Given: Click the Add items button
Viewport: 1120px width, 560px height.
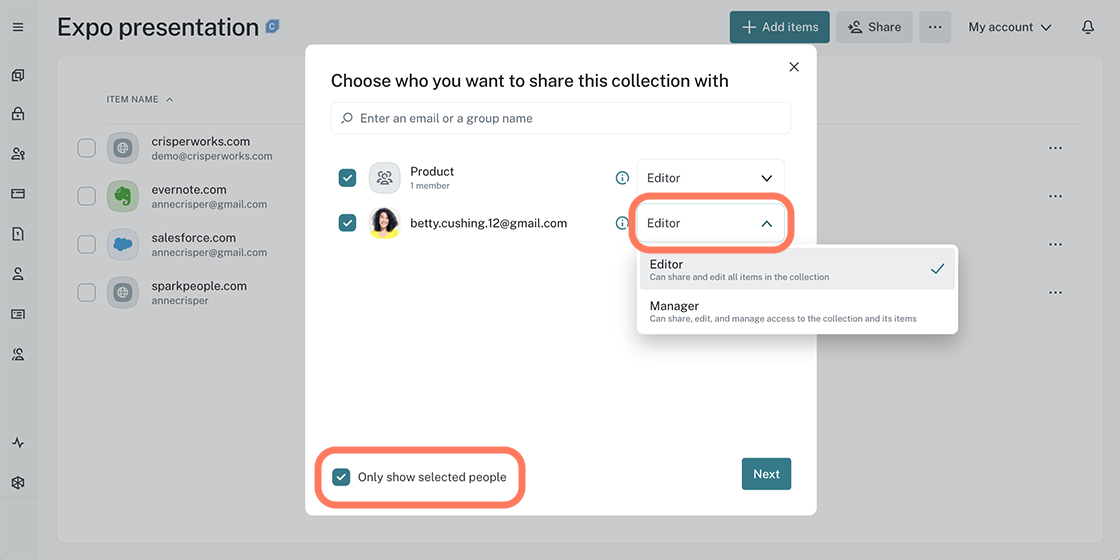Looking at the screenshot, I should 780,27.
